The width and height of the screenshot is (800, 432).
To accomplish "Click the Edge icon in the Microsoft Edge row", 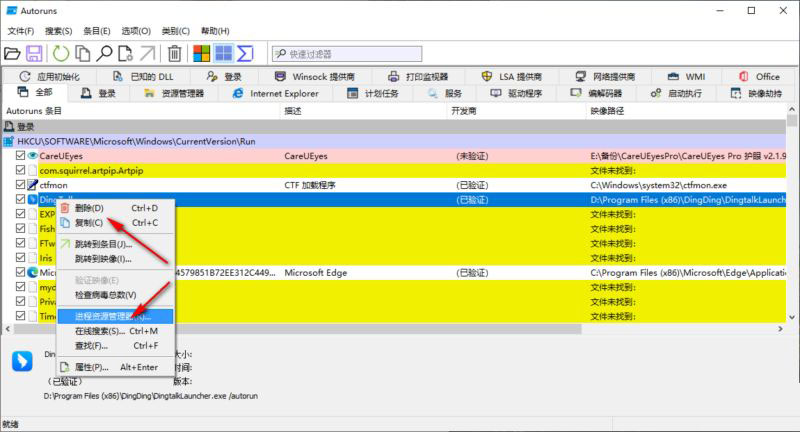I will [33, 273].
